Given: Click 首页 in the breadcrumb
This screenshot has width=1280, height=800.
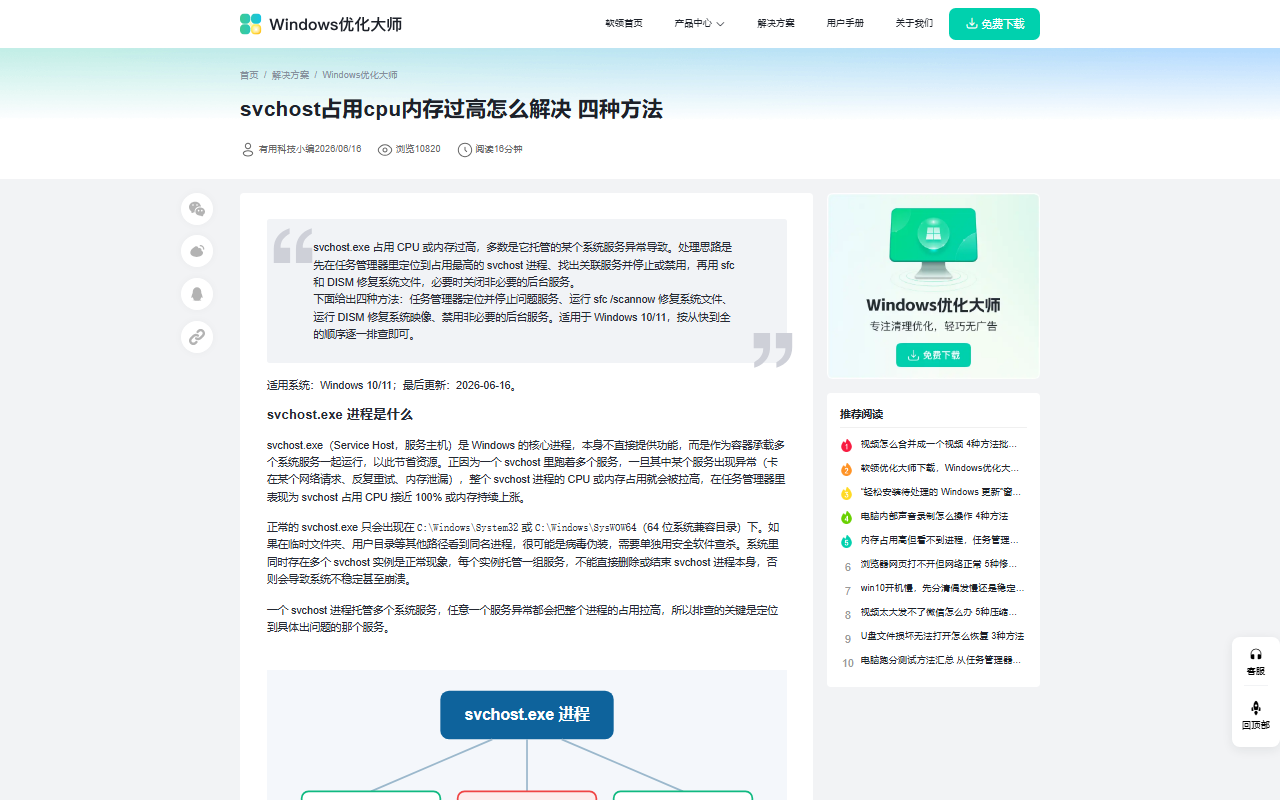Looking at the screenshot, I should click(249, 75).
